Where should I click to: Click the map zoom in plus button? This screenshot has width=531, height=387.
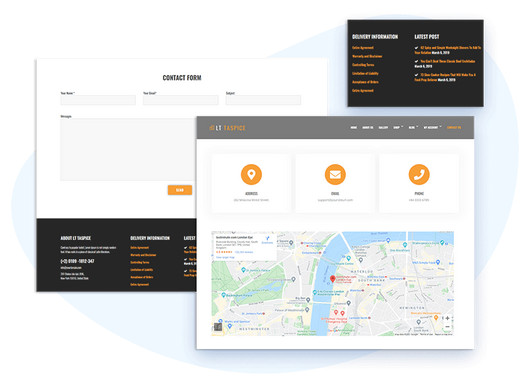pos(447,318)
